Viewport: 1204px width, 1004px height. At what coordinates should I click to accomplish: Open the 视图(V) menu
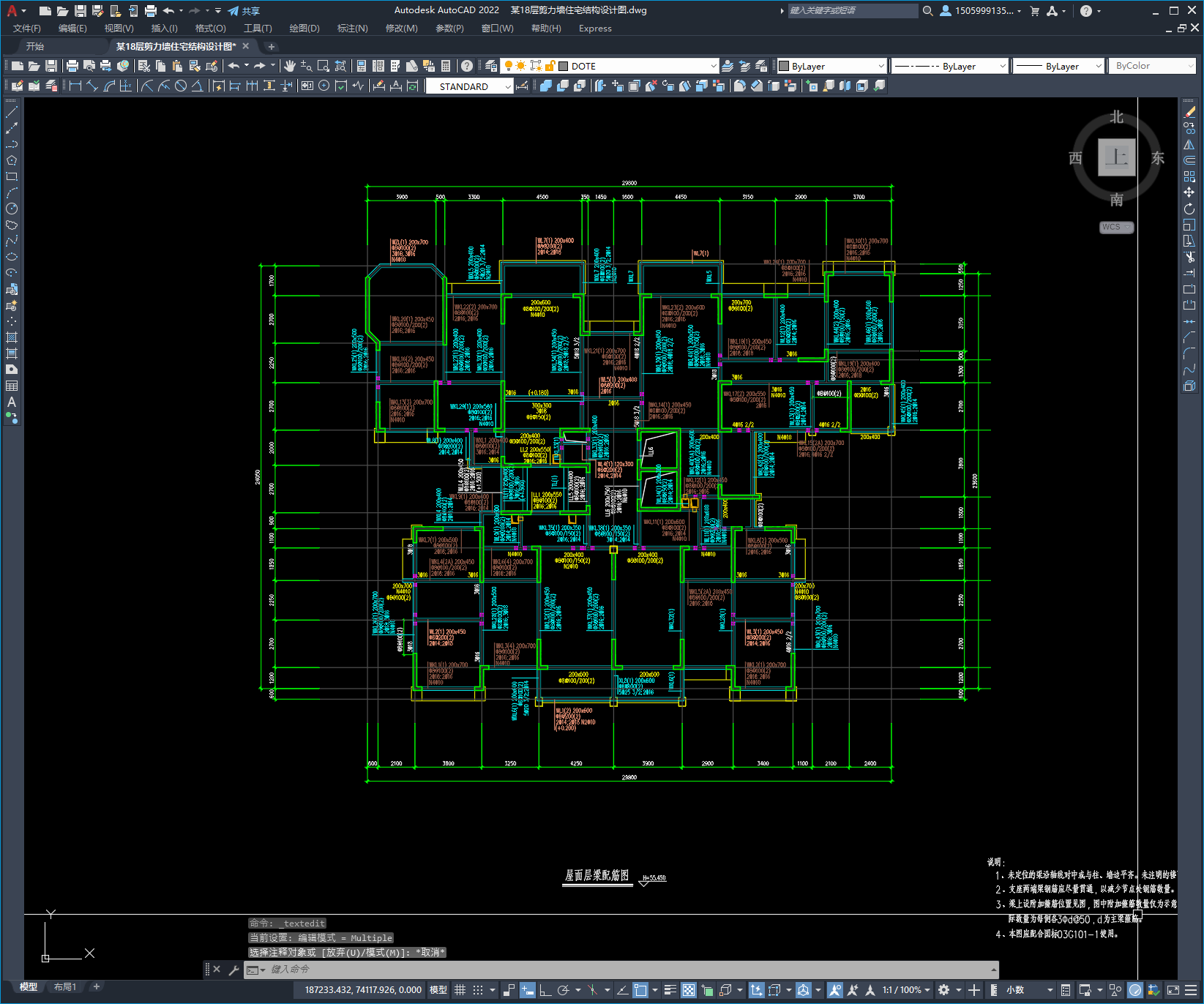coord(119,29)
